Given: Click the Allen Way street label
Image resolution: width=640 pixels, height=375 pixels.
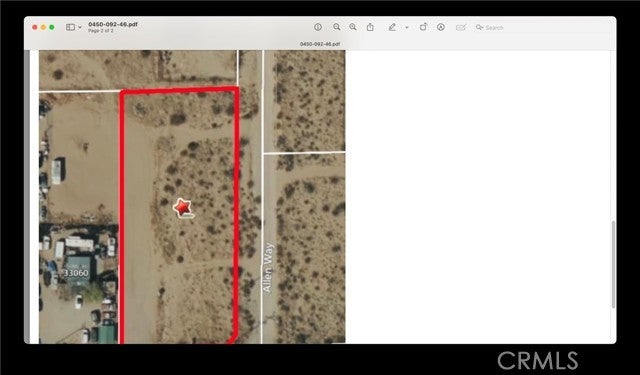Looking at the screenshot, I should 267,268.
